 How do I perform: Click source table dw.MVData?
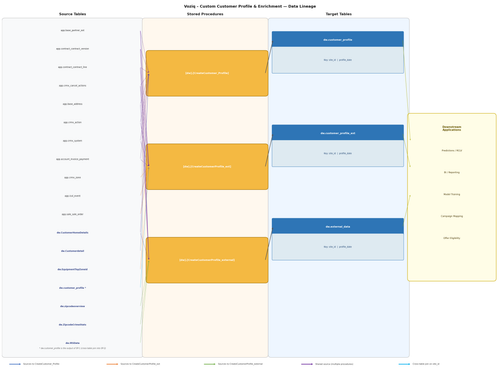[x=72, y=343]
